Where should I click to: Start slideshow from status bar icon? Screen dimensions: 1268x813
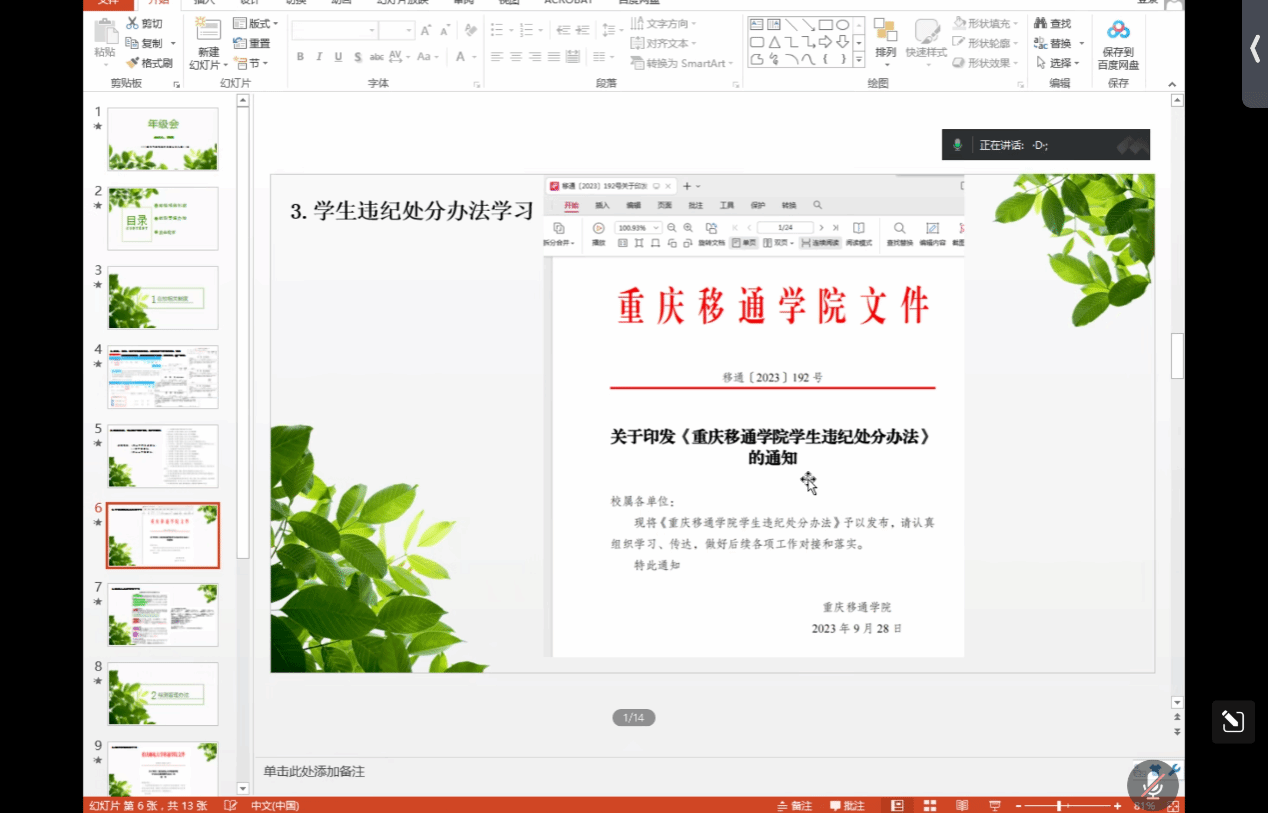tap(995, 805)
